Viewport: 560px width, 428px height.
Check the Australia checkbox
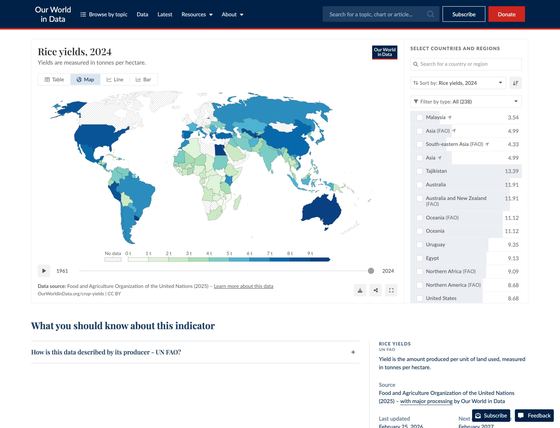point(420,185)
